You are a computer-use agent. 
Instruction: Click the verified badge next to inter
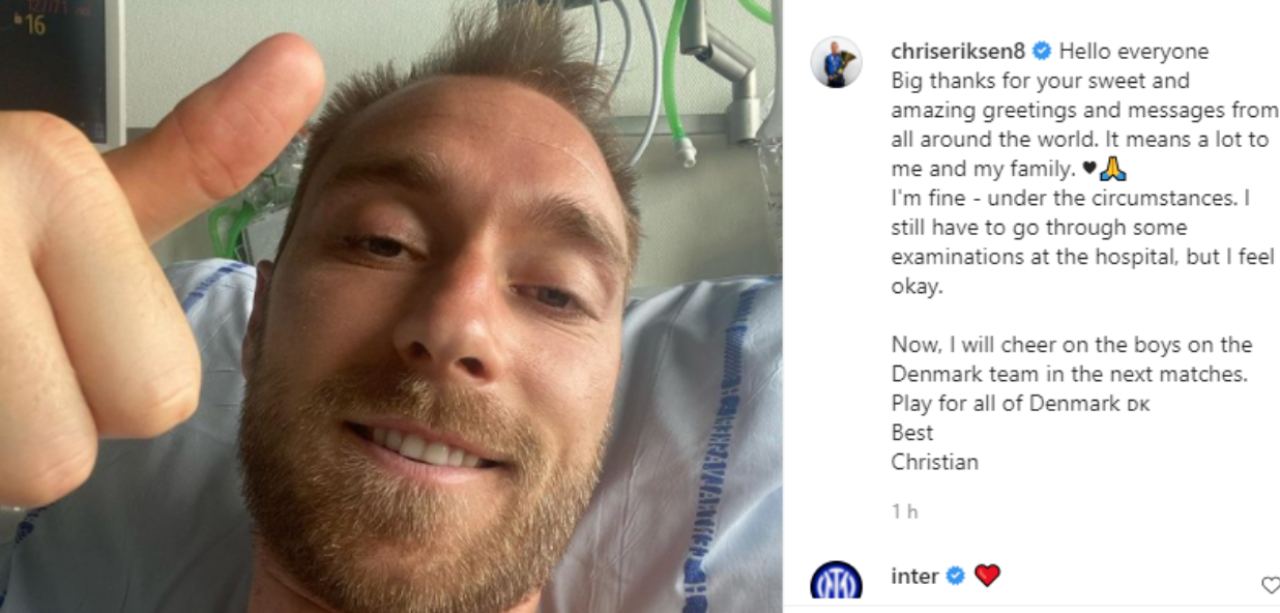coord(955,576)
